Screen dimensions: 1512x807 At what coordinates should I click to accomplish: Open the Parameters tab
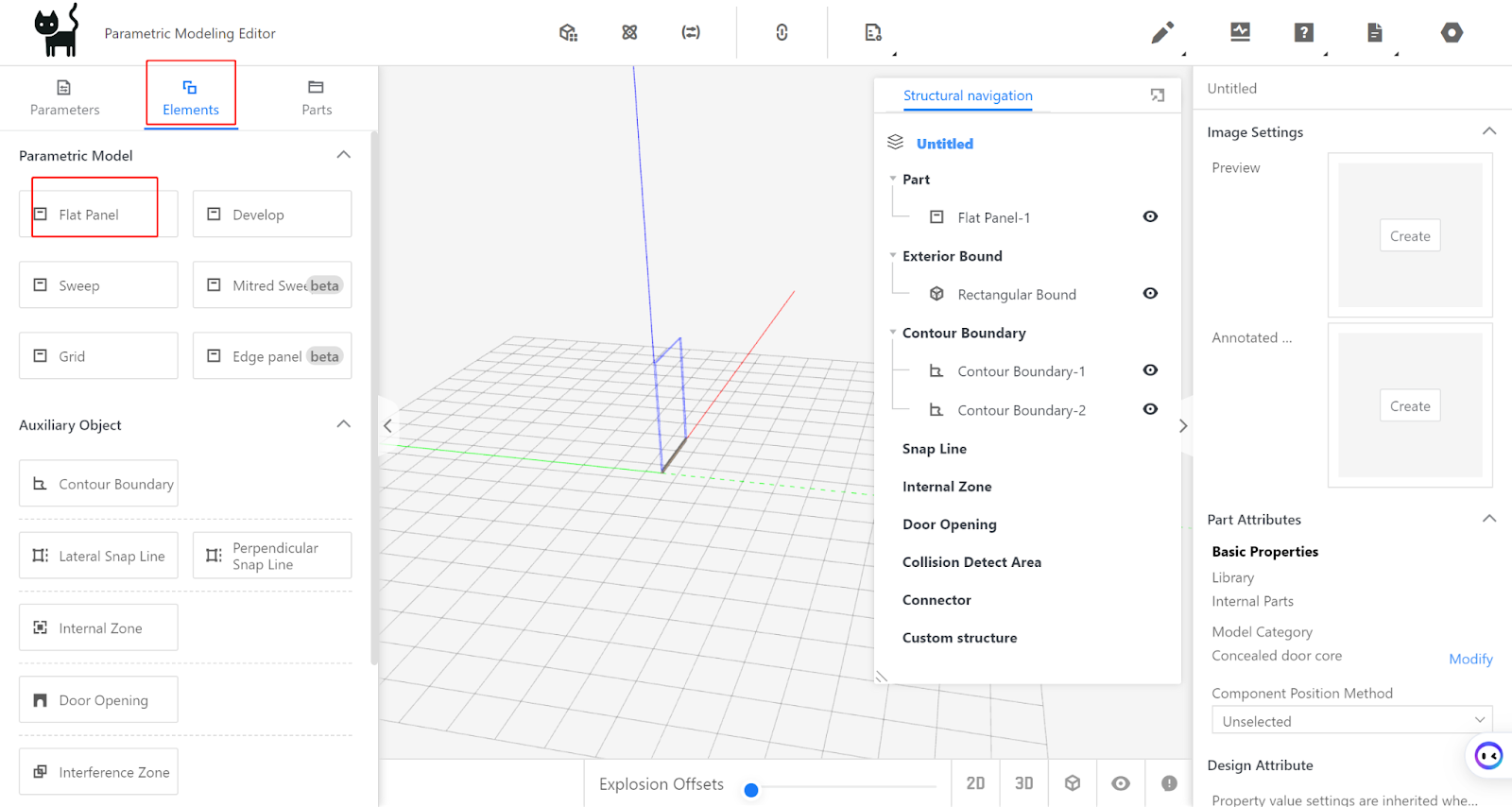(64, 97)
